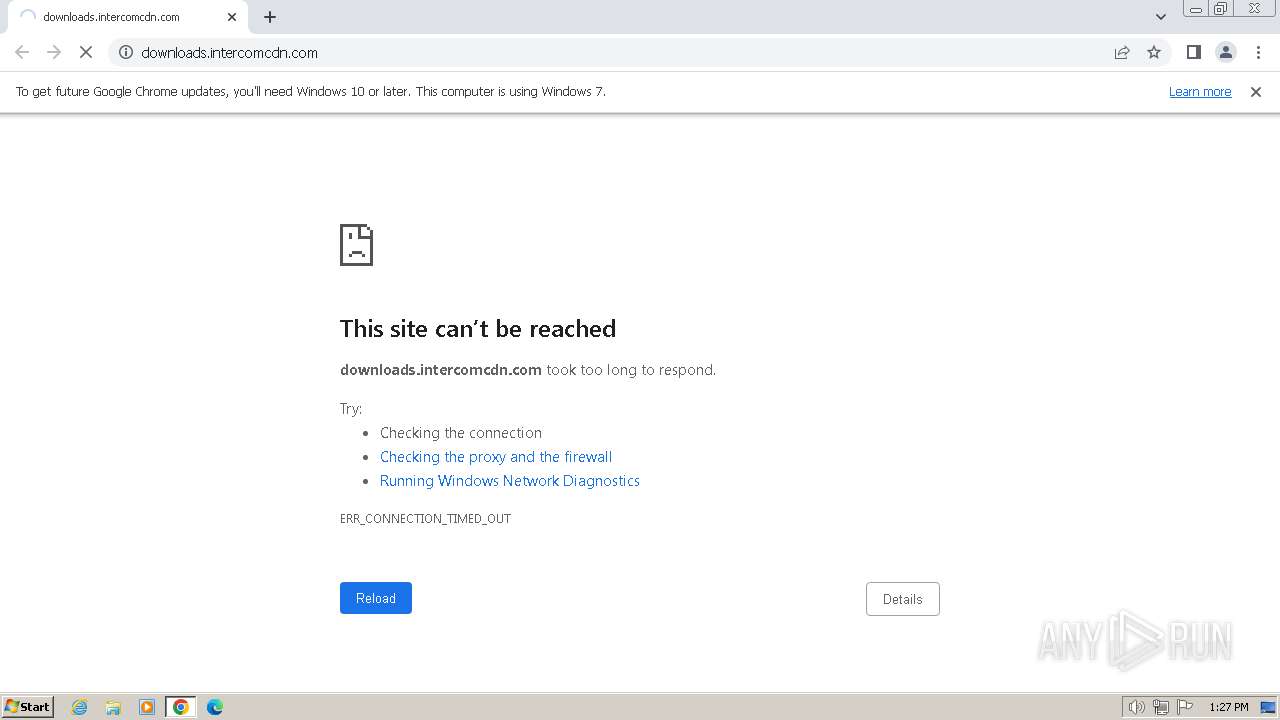Viewport: 1280px width, 720px height.
Task: Run Windows Network Diagnostics link
Action: pyautogui.click(x=510, y=481)
